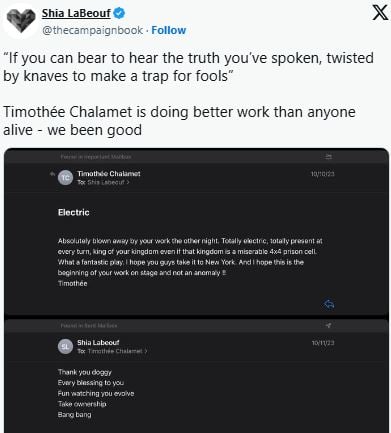Expand recipient chevron after Shia Labeouf

tap(128, 182)
